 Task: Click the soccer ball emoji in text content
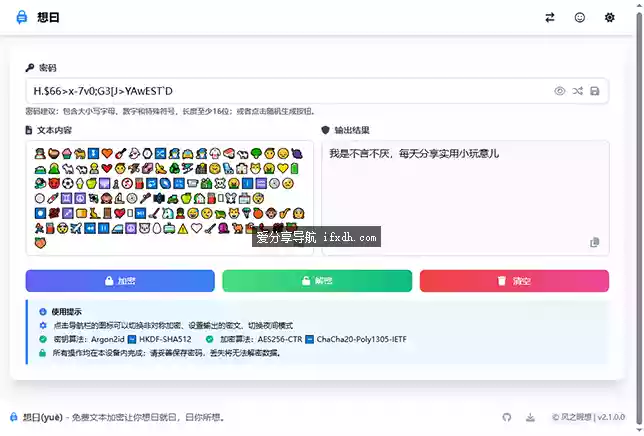pos(67,184)
